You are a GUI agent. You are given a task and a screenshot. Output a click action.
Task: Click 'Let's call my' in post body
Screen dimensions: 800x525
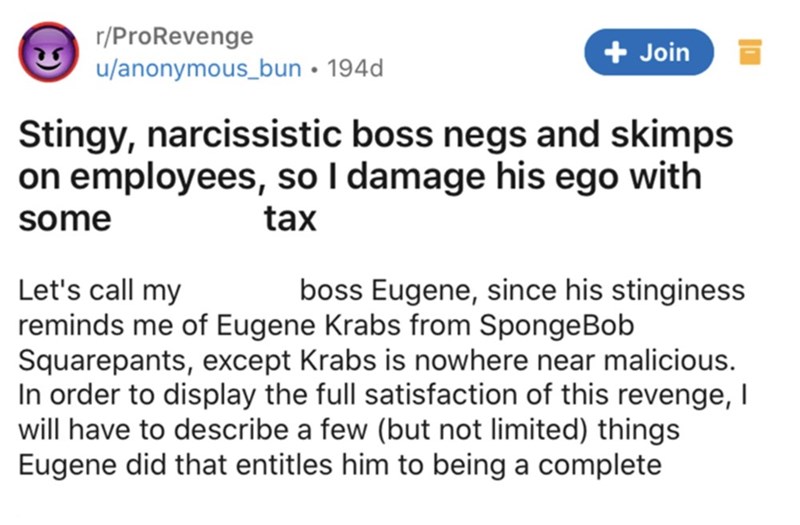point(100,291)
